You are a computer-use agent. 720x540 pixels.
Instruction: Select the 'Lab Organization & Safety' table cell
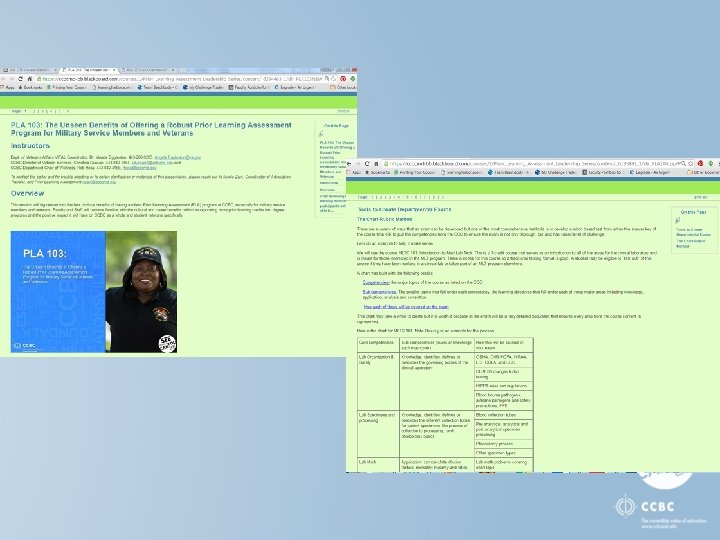pyautogui.click(x=378, y=381)
